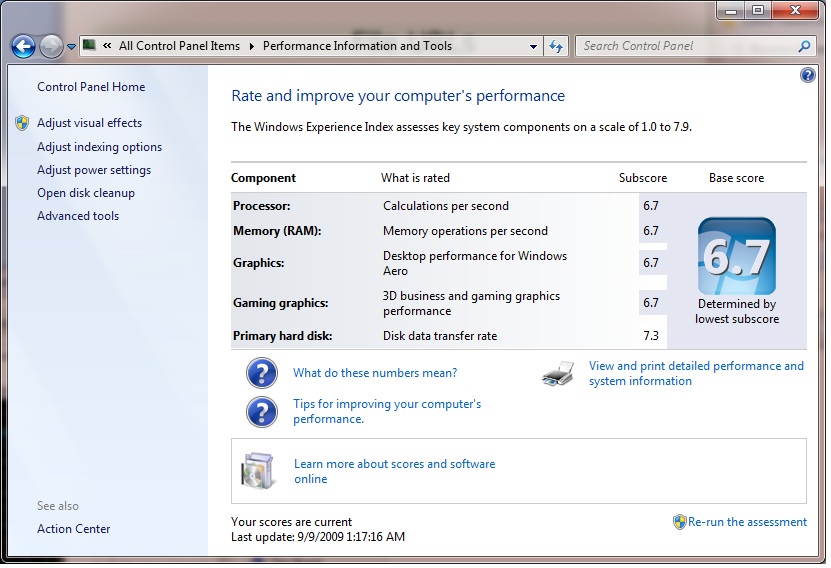This screenshot has height=568, width=831.
Task: Open Action Center under See also
Action: coord(74,529)
